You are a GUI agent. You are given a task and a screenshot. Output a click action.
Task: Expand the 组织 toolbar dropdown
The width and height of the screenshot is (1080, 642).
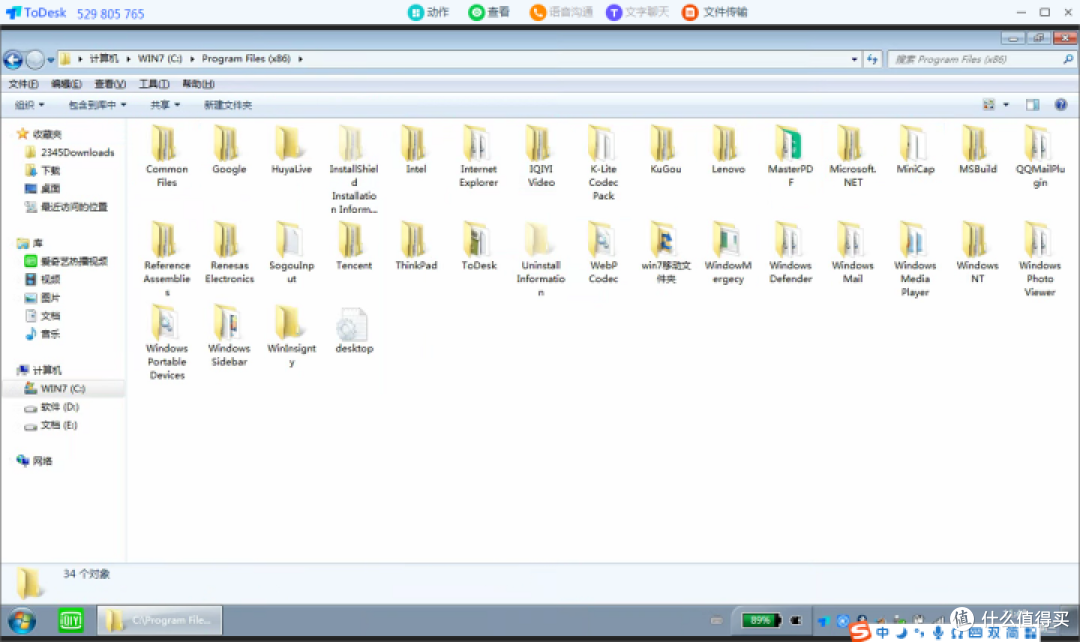[x=30, y=105]
